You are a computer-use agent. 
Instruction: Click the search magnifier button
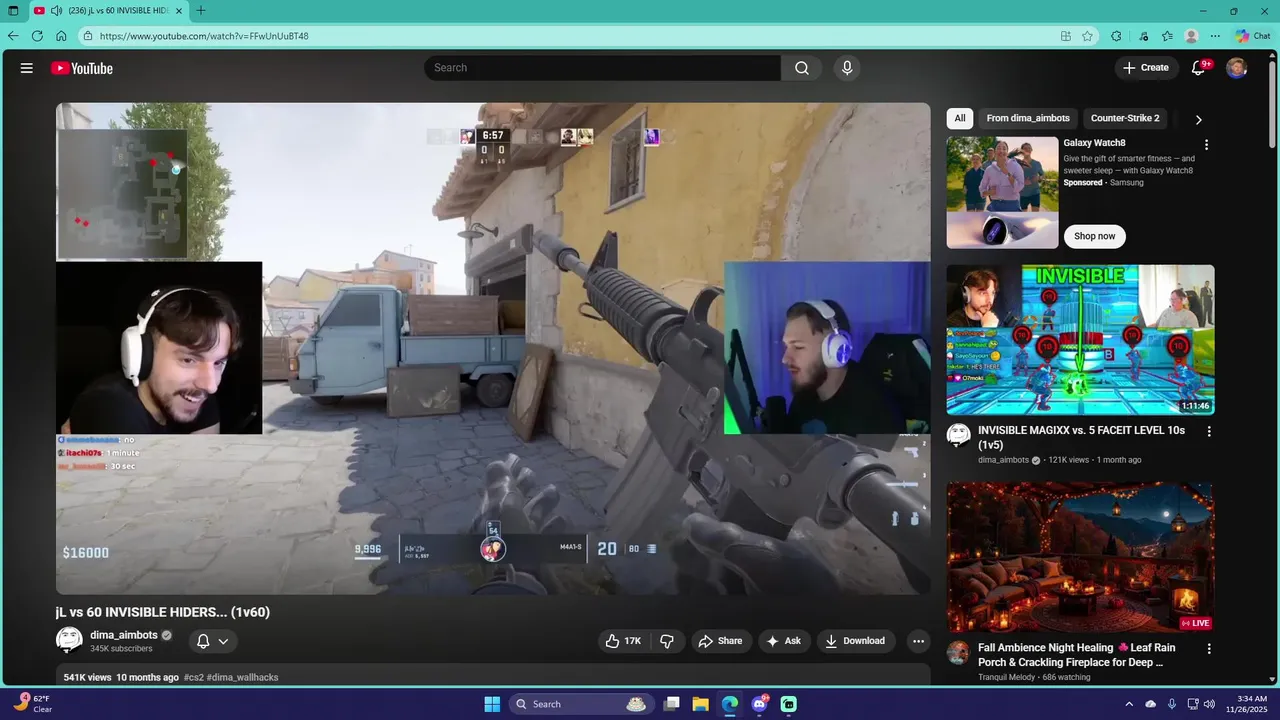(x=802, y=68)
